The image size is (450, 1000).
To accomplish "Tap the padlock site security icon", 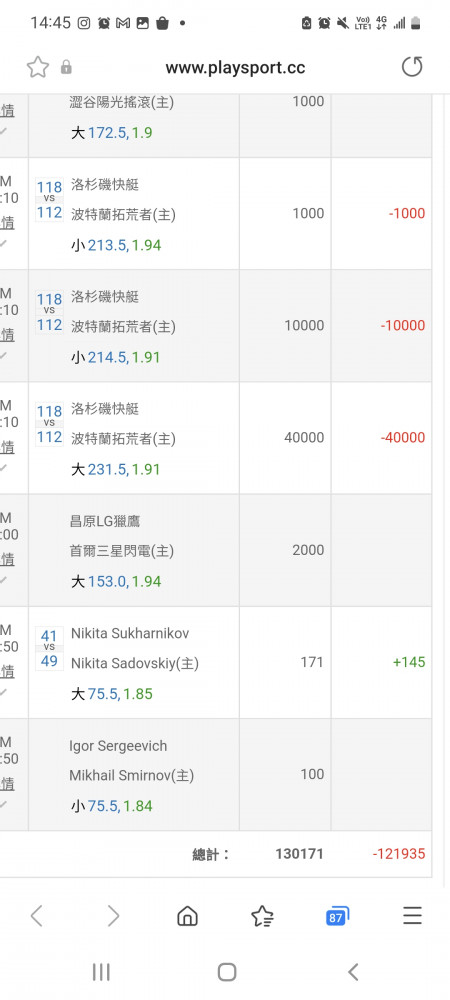I will tap(66, 67).
